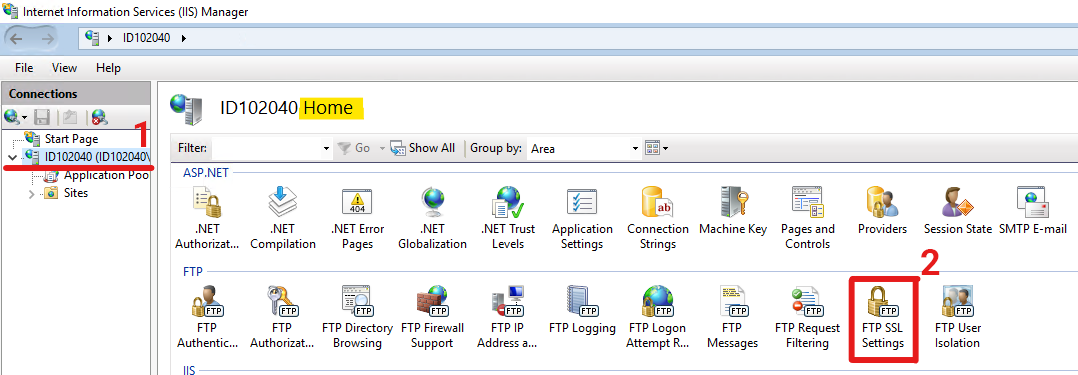Viewport: 1078px width, 375px height.
Task: Collapse the ID102040 server node
Action: point(12,157)
